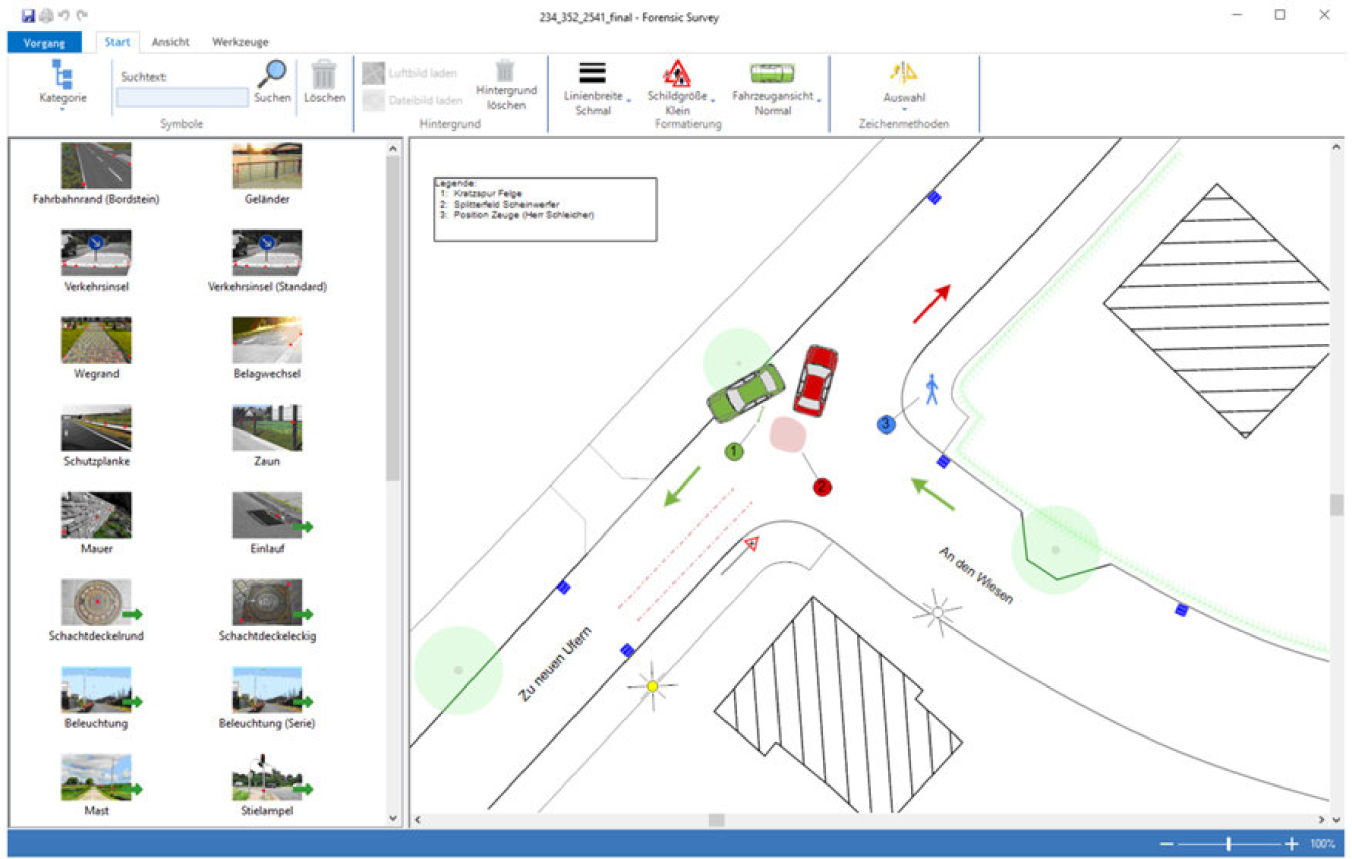Click into the Suchtext input field
Screen dimensions: 1352x859
click(x=182, y=97)
